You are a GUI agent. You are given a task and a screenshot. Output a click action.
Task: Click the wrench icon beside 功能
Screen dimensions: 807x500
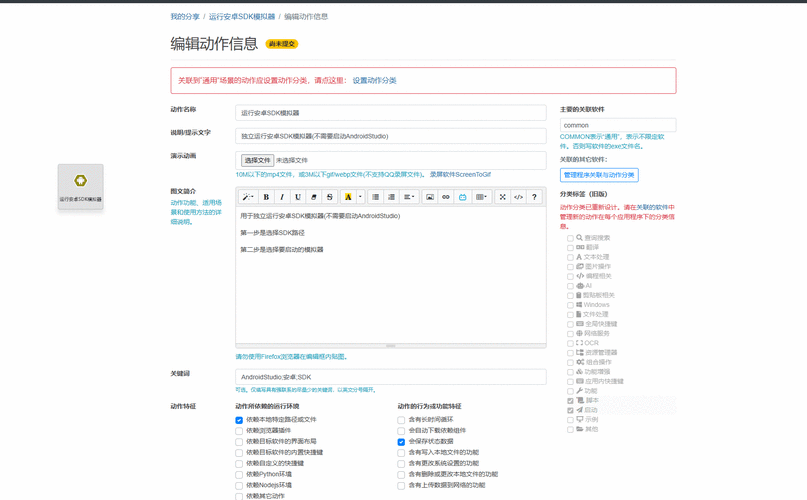tap(580, 391)
